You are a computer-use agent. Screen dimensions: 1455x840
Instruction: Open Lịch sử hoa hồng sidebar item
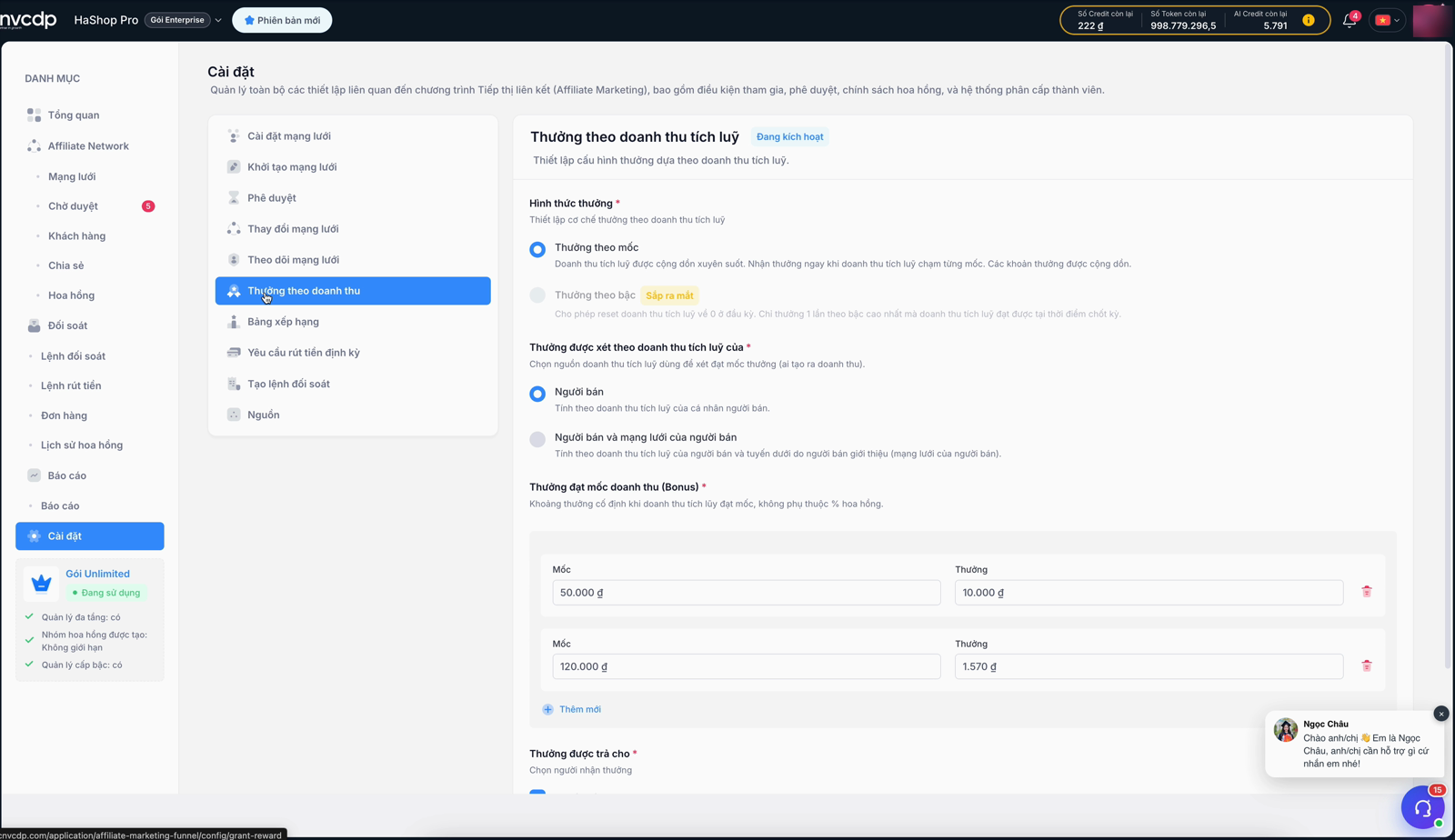tap(82, 445)
